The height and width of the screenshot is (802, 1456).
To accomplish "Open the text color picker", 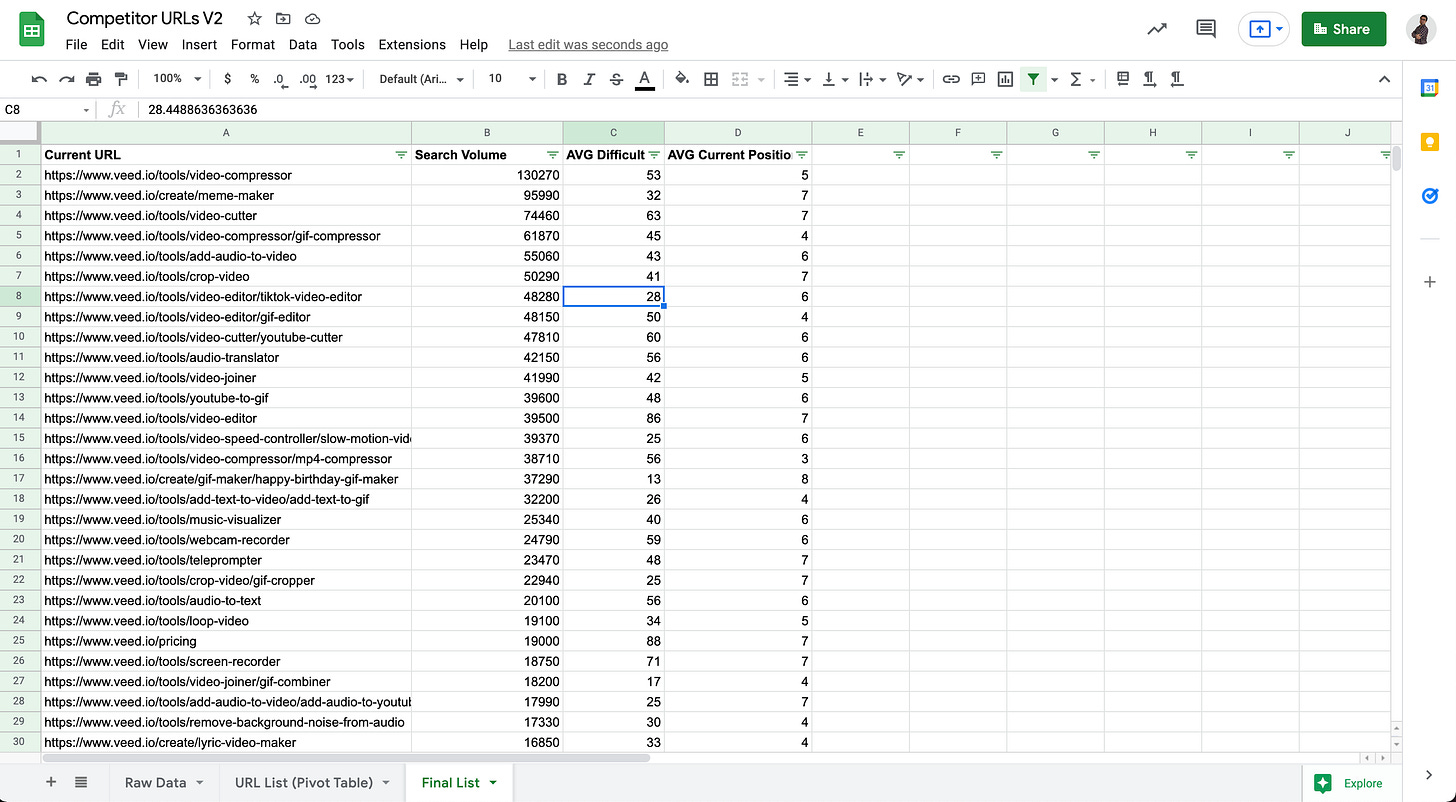I will coord(645,80).
